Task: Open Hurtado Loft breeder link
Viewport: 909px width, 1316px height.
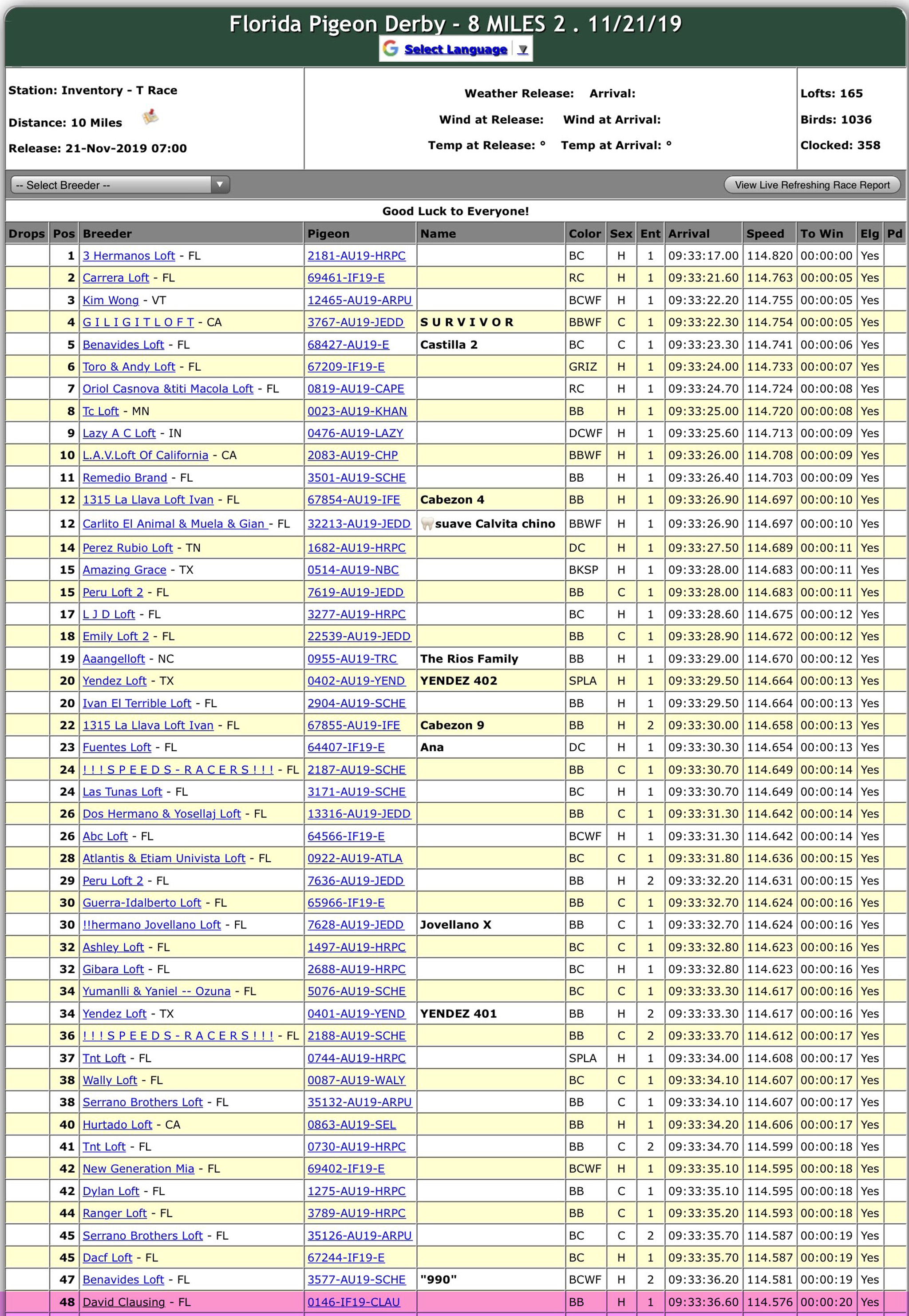Action: [117, 1125]
